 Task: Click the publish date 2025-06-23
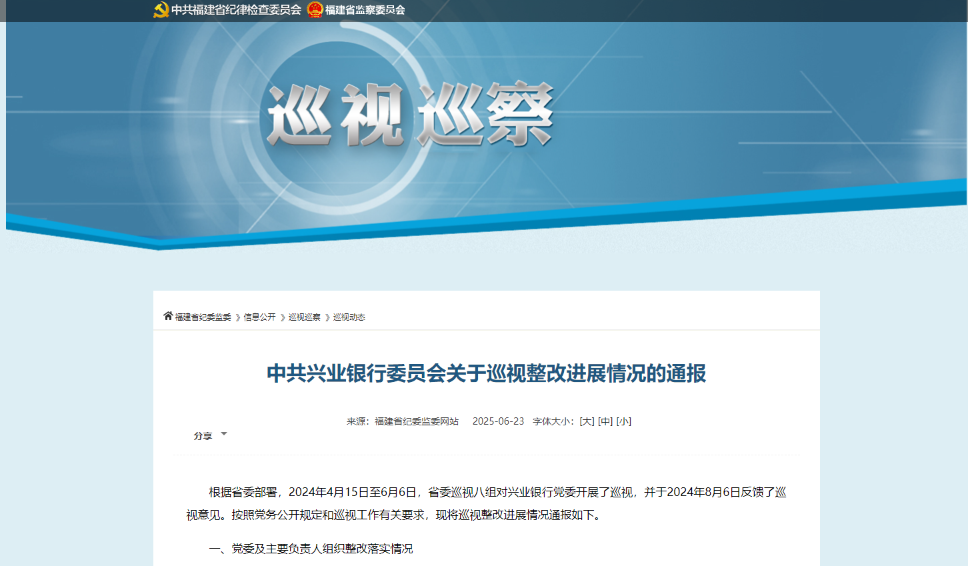click(498, 421)
